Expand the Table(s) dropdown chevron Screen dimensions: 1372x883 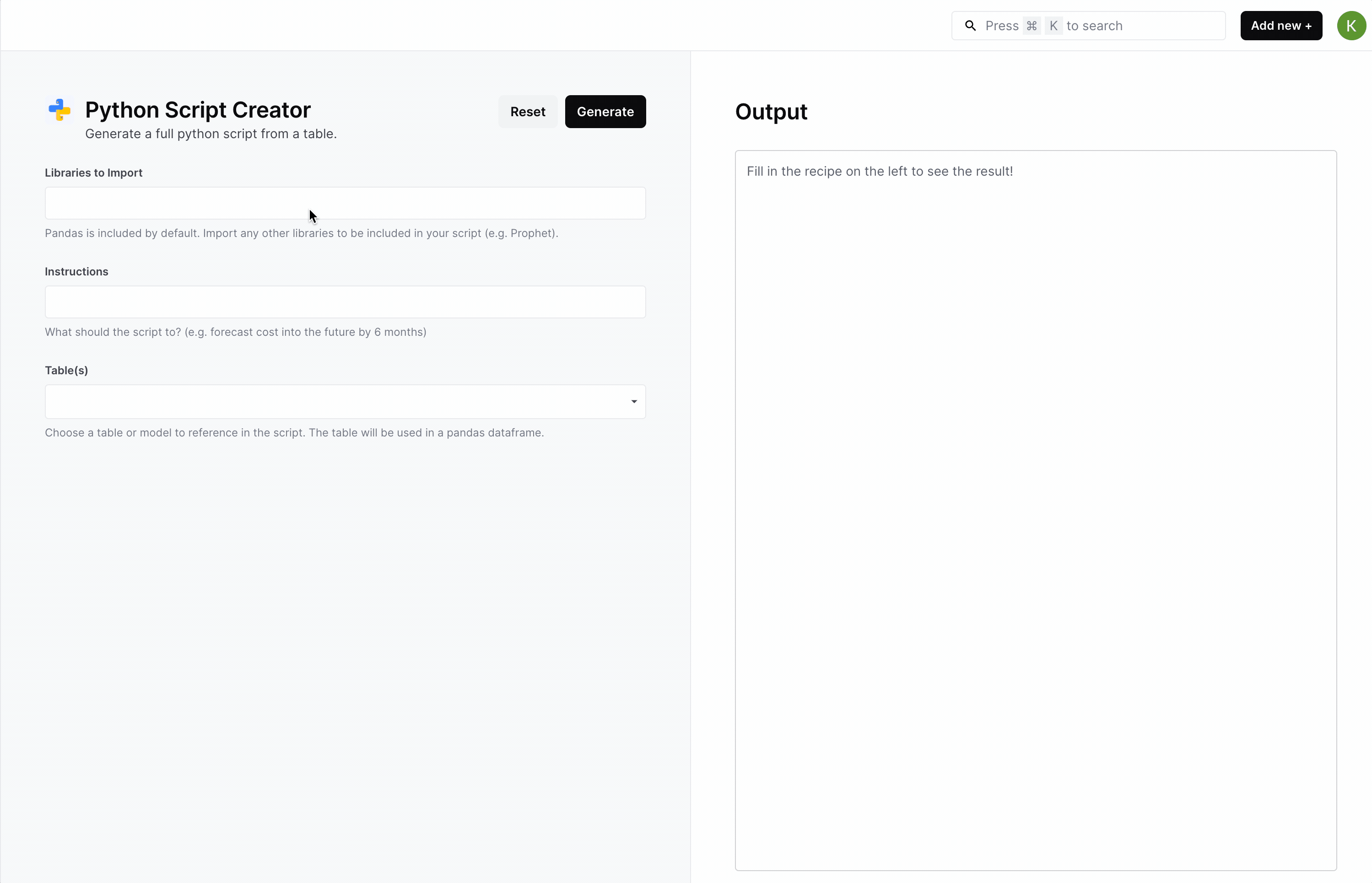tap(633, 401)
